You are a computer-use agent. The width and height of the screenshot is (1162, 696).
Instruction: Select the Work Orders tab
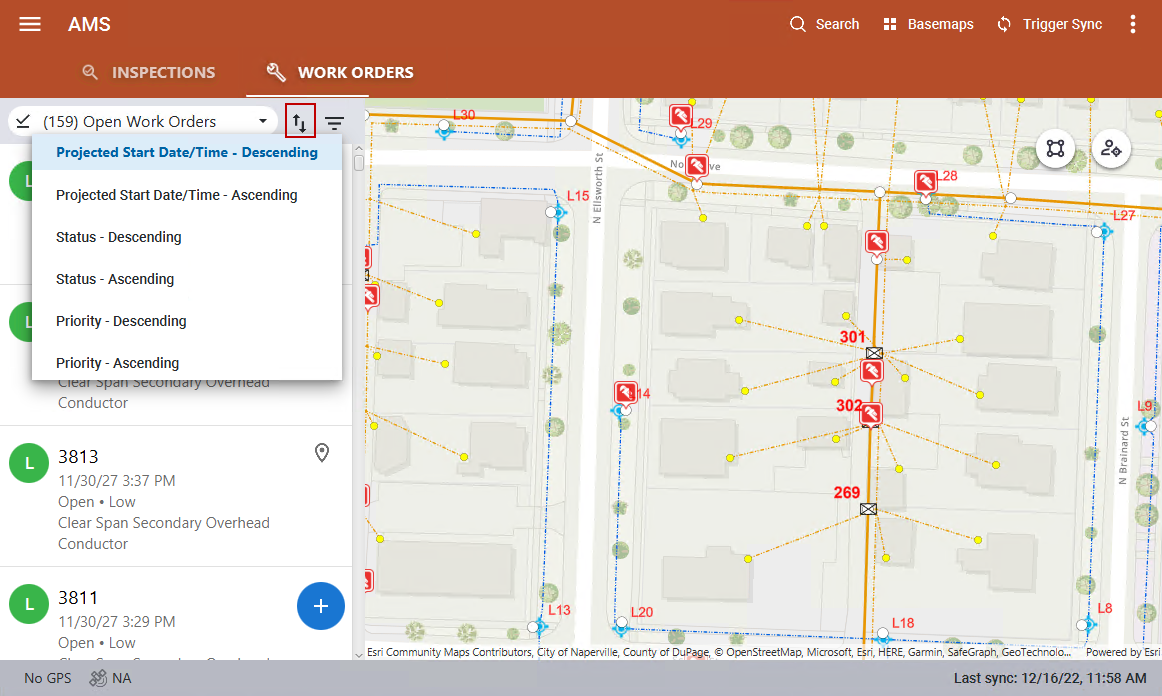coord(340,72)
